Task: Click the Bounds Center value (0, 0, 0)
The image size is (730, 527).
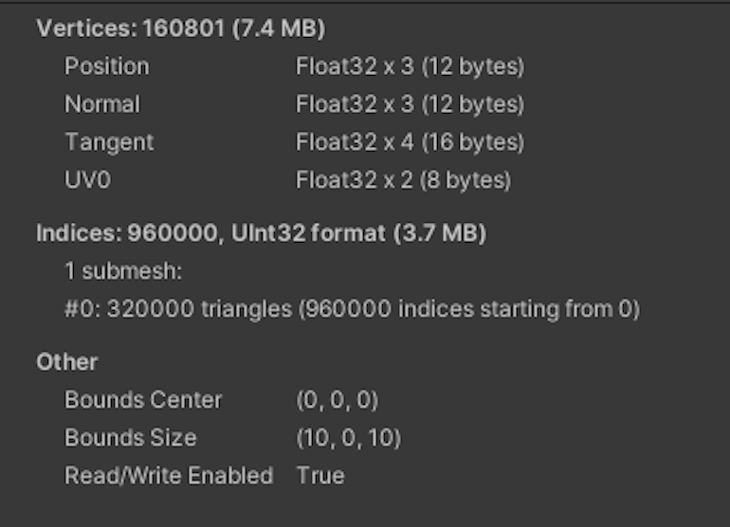Action: [x=337, y=400]
